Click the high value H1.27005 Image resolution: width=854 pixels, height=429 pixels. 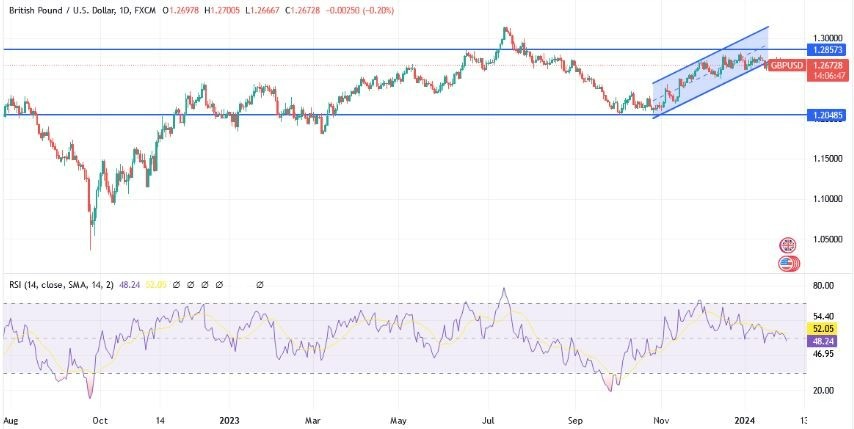[x=224, y=11]
